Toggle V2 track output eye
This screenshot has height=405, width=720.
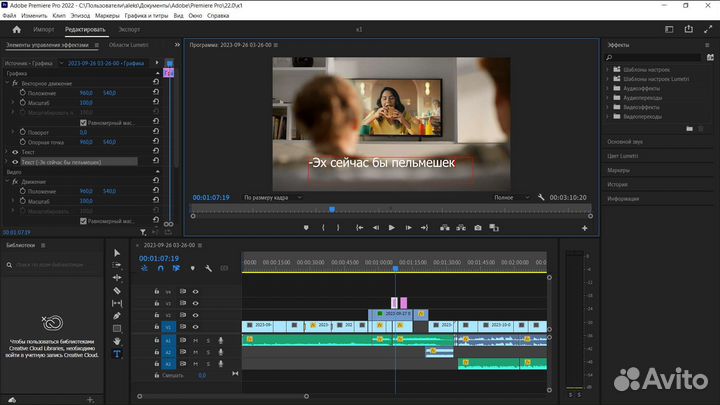click(196, 315)
